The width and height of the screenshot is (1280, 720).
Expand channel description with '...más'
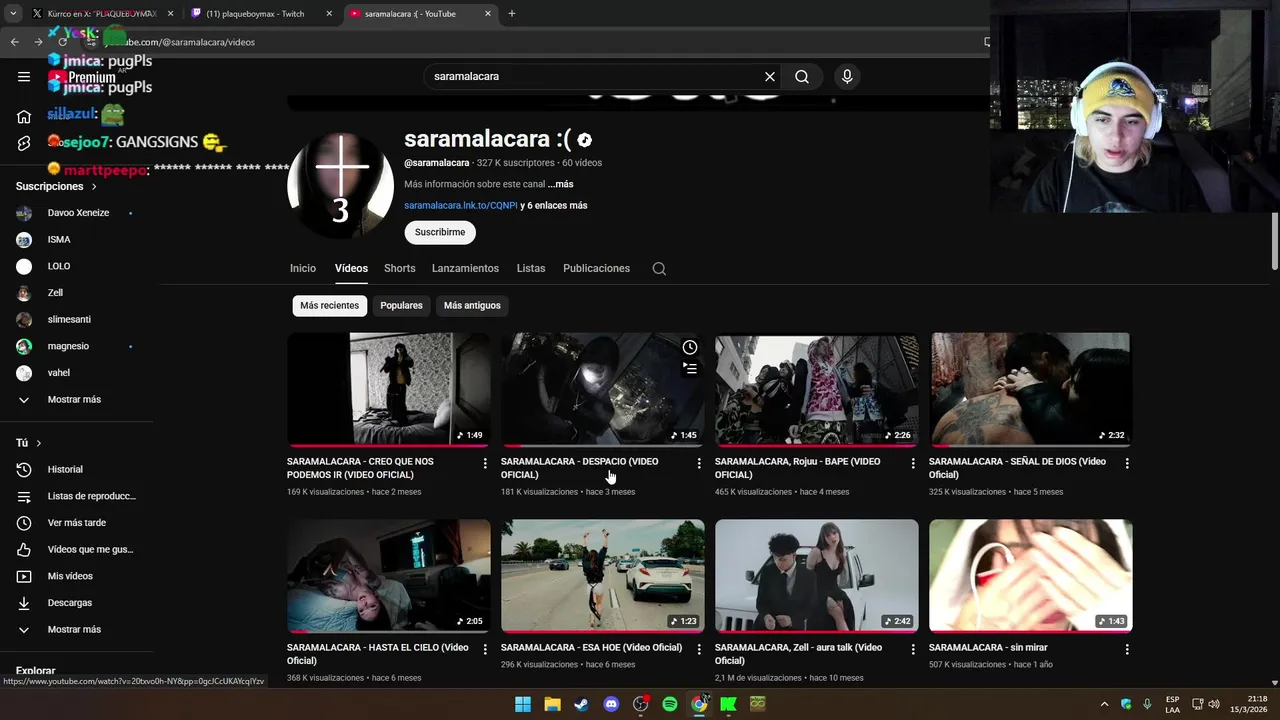click(x=560, y=184)
